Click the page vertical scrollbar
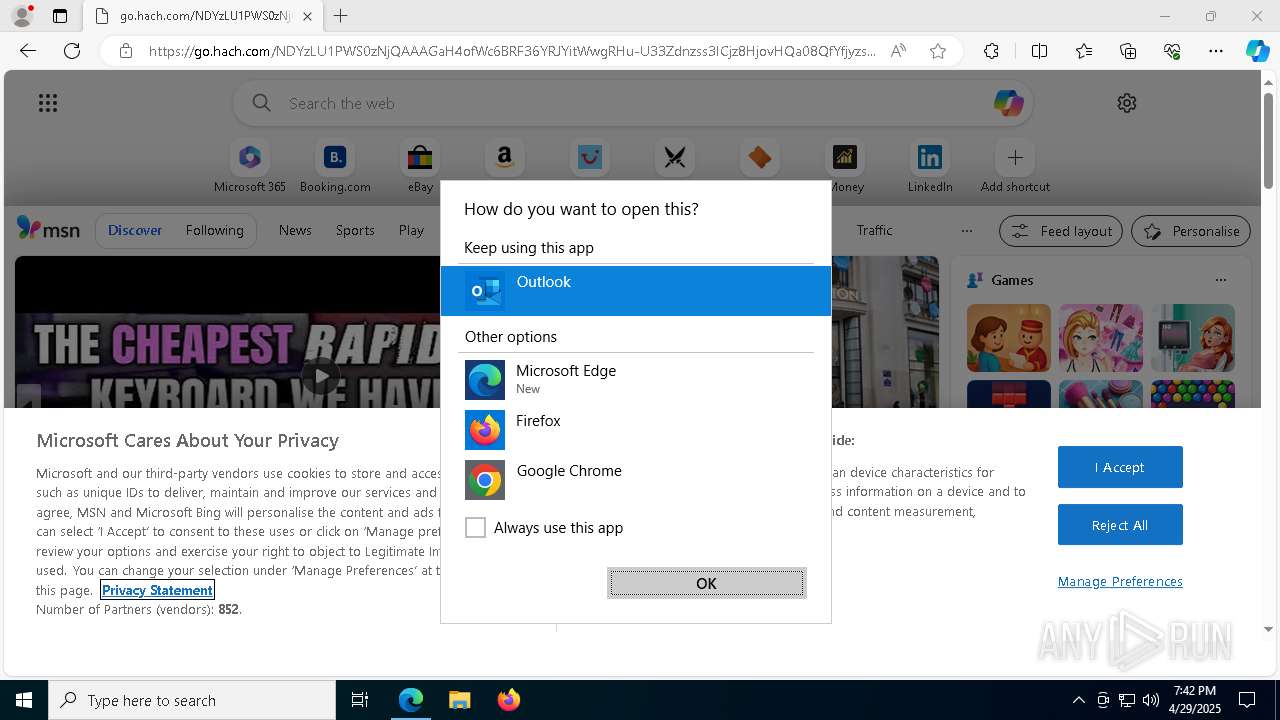The image size is (1280, 720). (x=1269, y=140)
